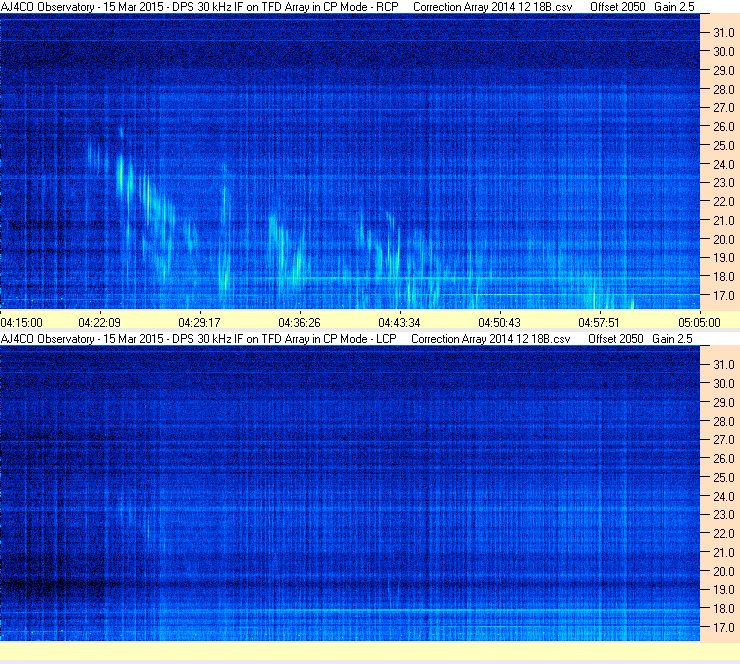The width and height of the screenshot is (740, 664).
Task: Click the LCP spectrogram title text
Action: coord(199,339)
